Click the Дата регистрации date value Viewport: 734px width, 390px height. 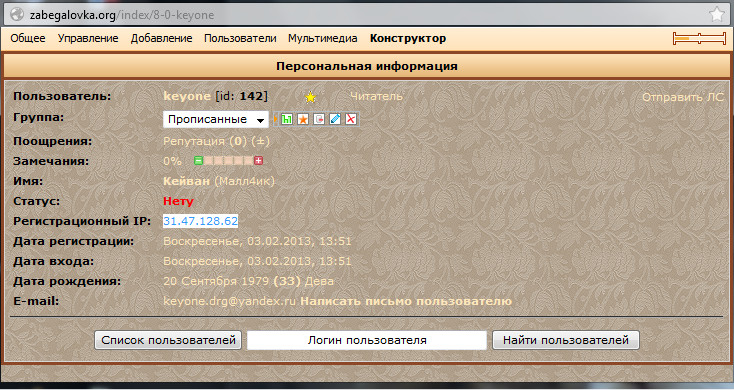coord(257,241)
